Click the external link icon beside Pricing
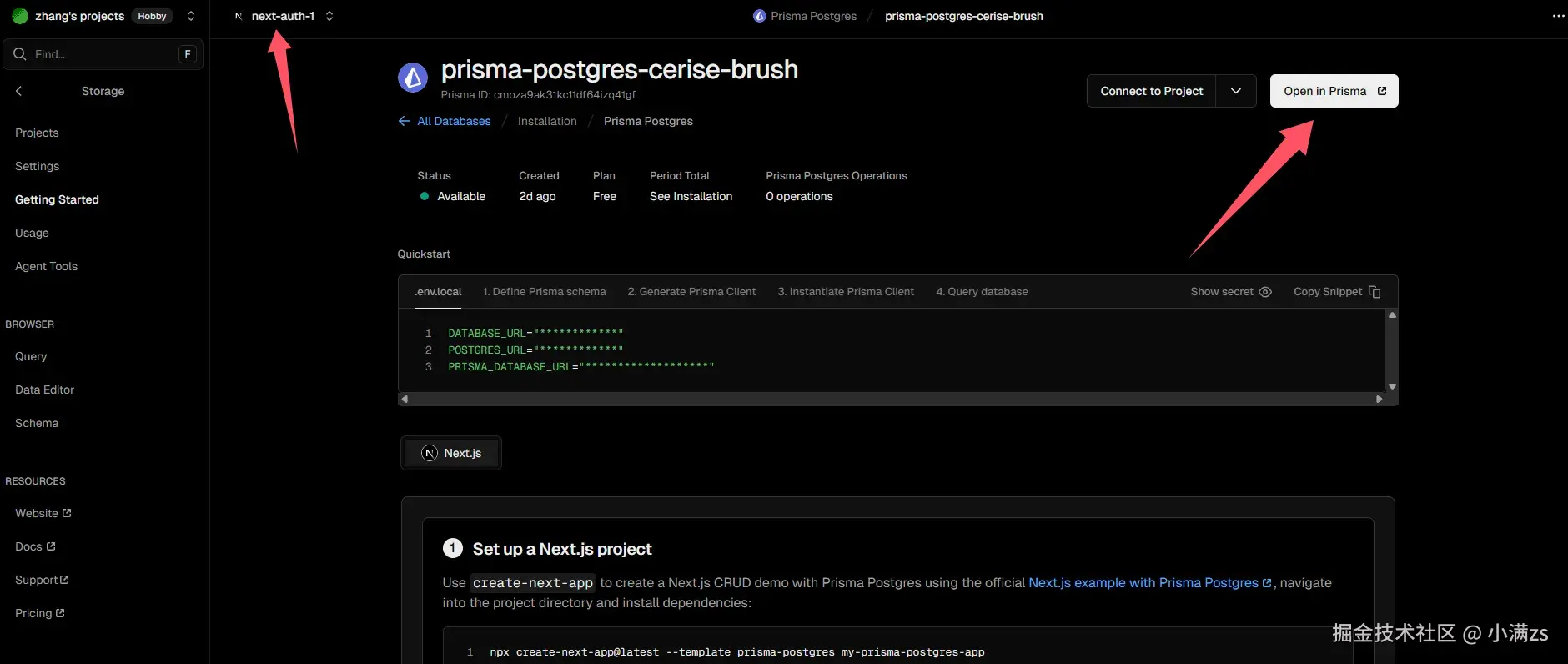The image size is (1568, 664). 60,613
